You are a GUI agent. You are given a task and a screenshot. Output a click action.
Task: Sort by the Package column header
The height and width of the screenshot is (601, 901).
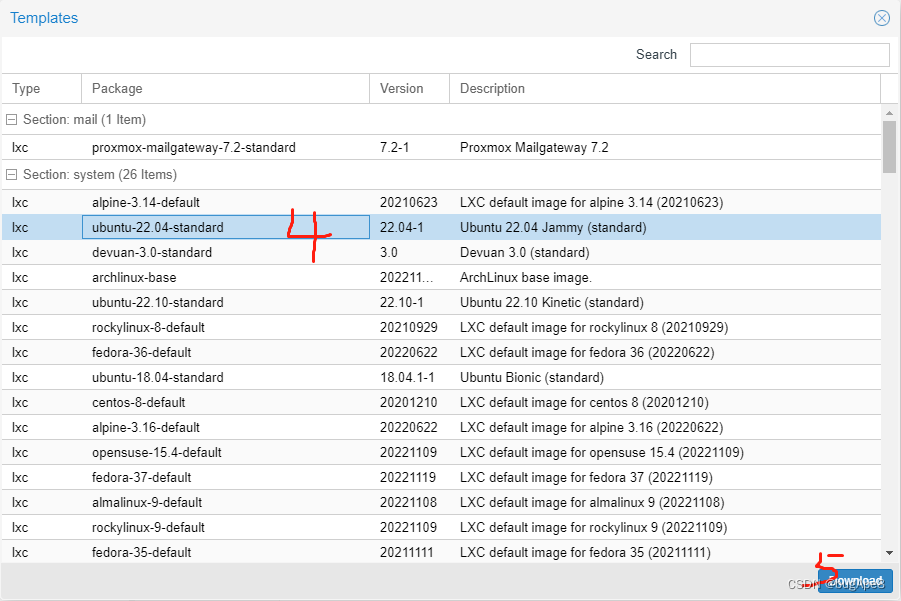225,88
